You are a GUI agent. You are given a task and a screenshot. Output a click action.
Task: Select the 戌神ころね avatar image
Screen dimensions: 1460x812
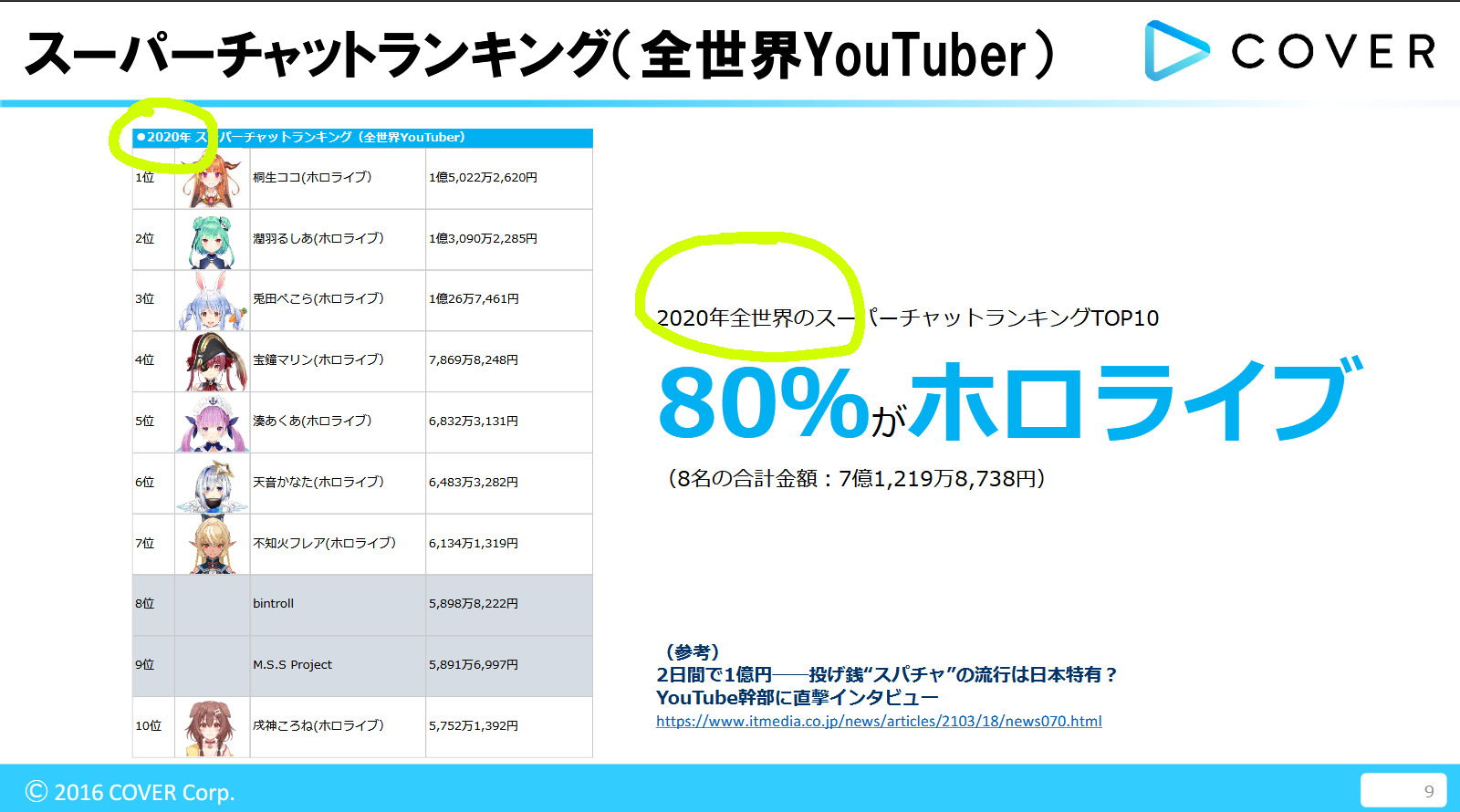click(210, 728)
